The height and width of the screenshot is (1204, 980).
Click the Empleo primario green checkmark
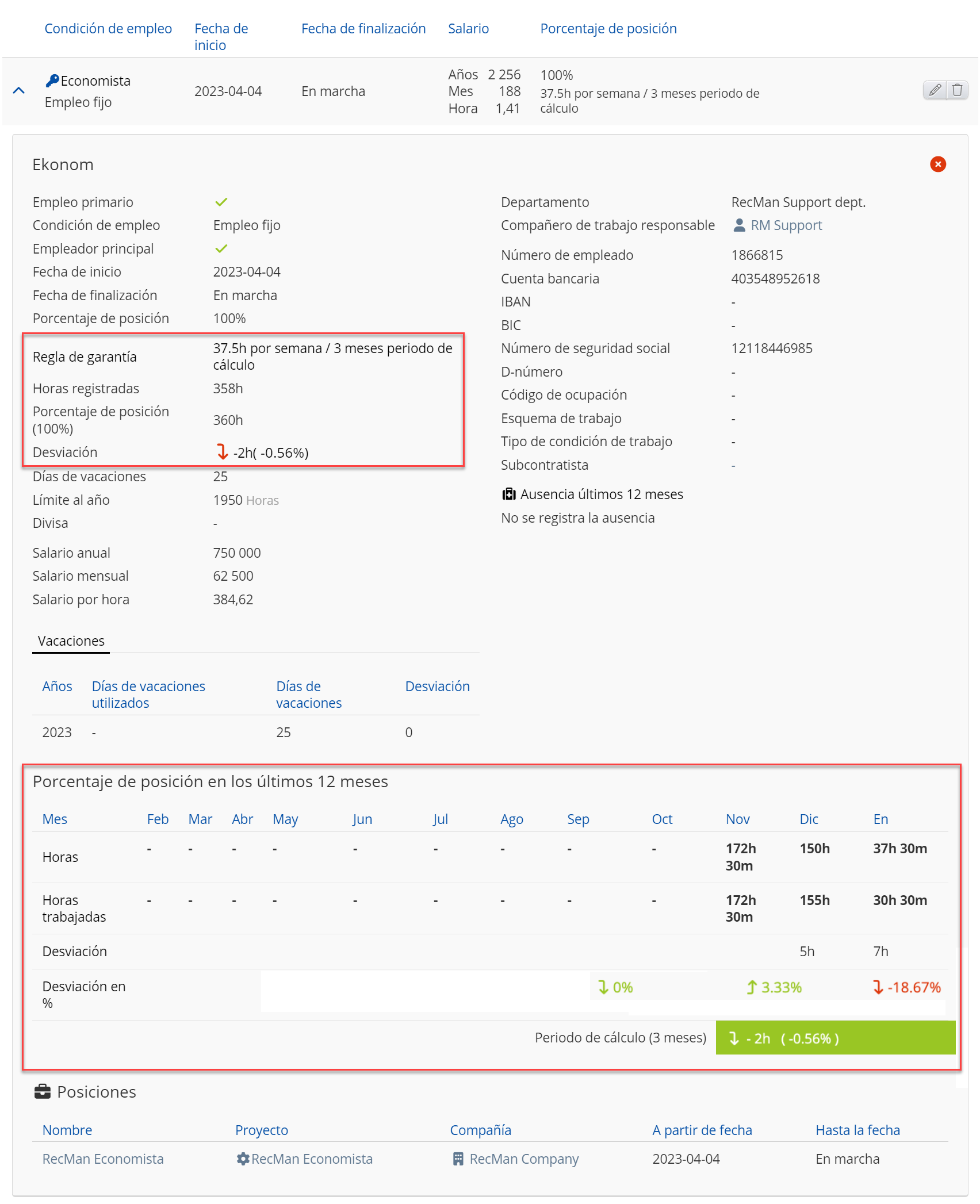click(221, 202)
